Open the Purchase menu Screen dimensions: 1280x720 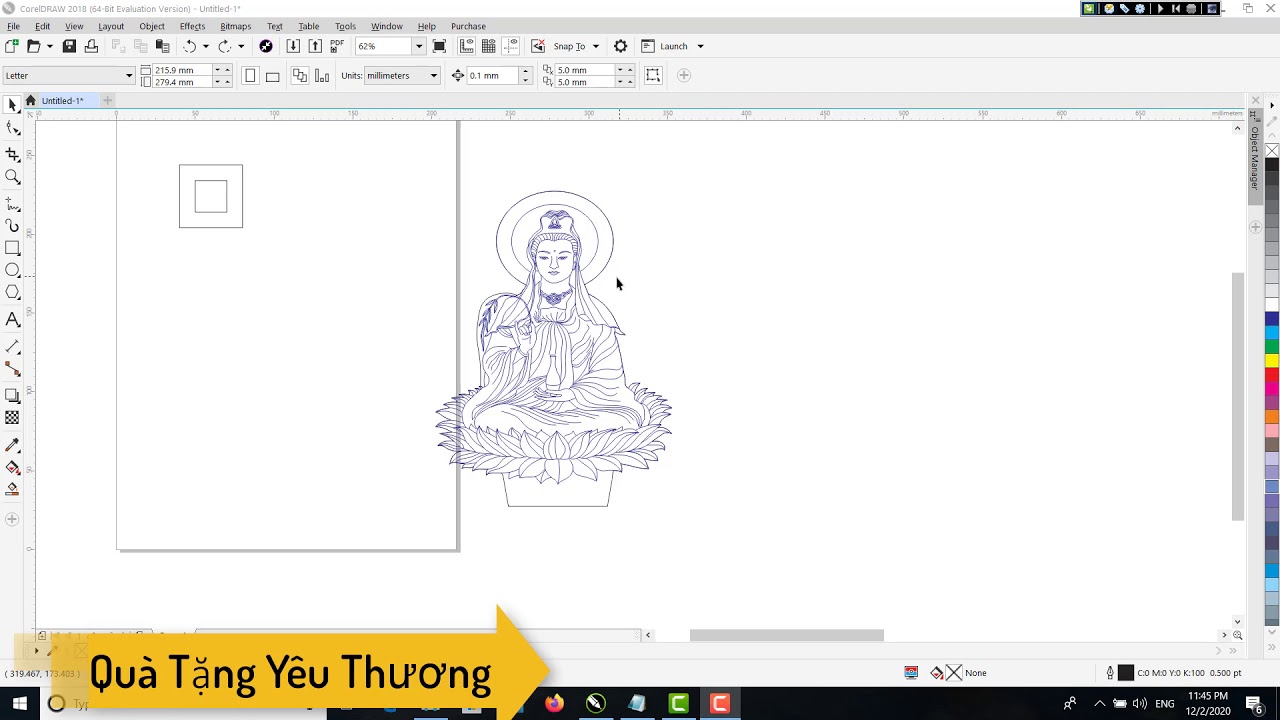point(468,26)
